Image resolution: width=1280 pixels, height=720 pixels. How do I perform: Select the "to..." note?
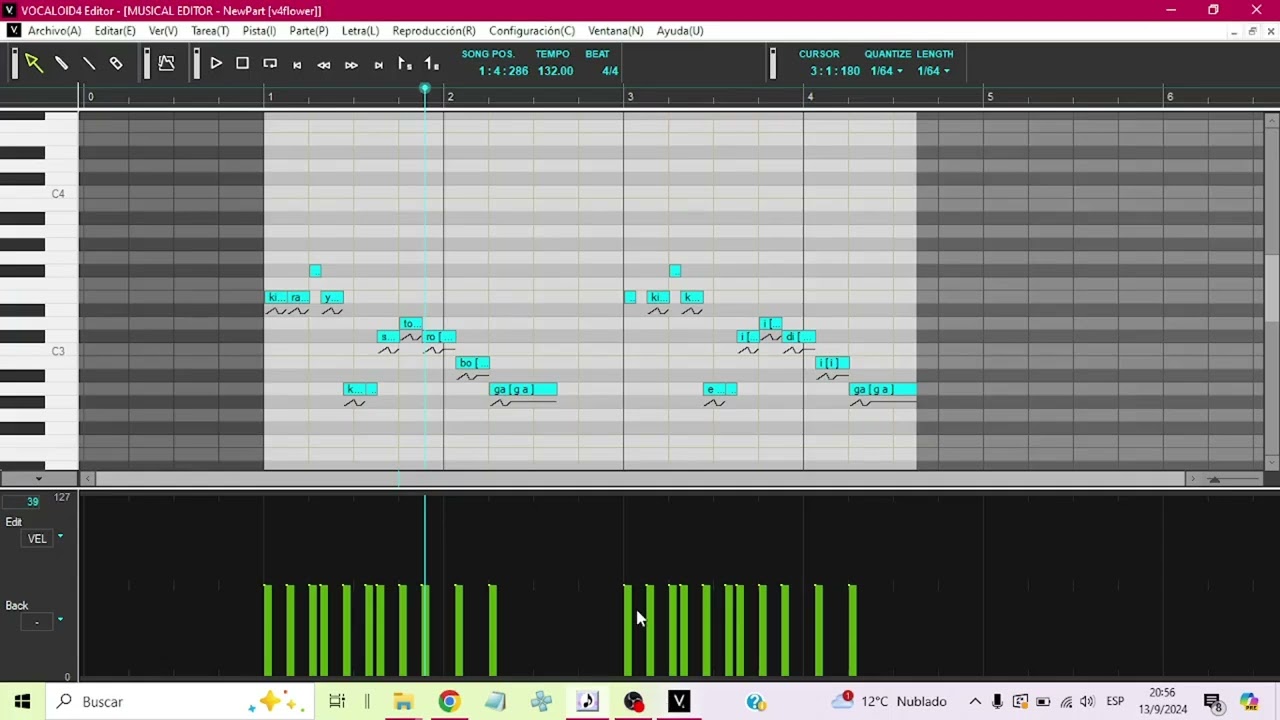(x=410, y=324)
